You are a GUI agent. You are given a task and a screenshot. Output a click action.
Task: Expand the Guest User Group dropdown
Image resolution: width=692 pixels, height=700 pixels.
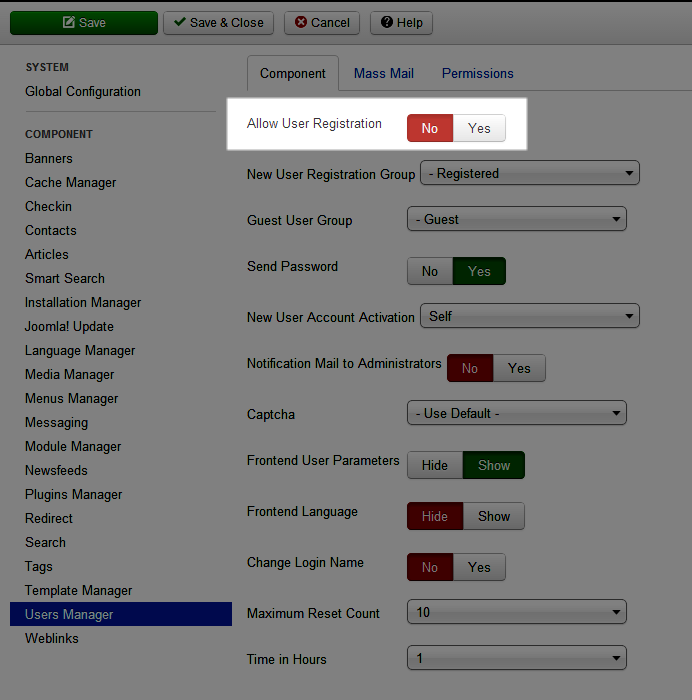point(516,219)
